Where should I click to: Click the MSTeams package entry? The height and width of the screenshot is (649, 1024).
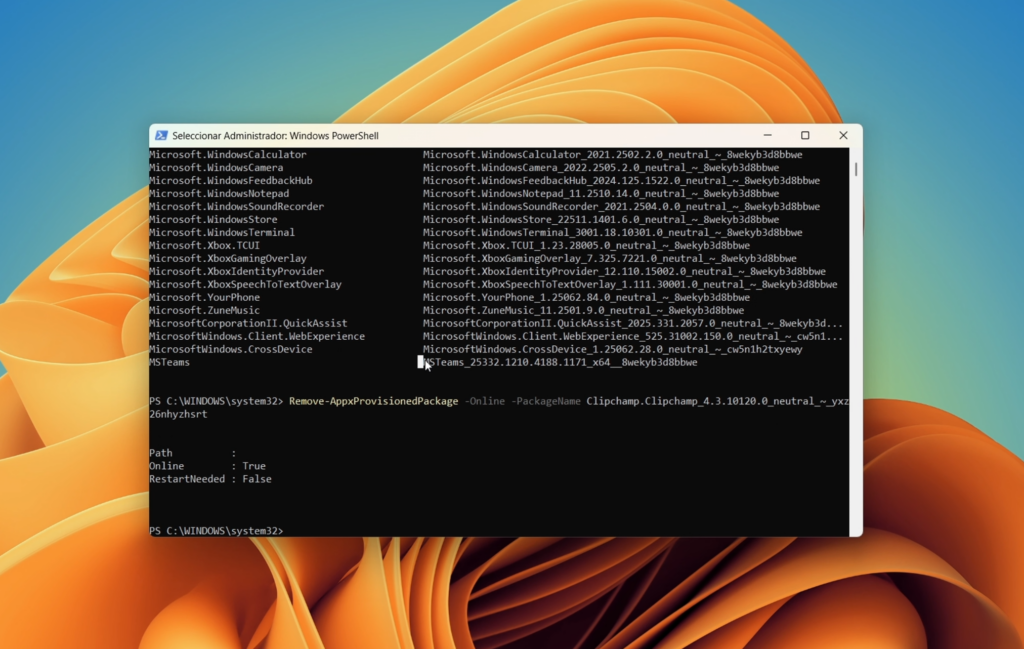point(166,361)
